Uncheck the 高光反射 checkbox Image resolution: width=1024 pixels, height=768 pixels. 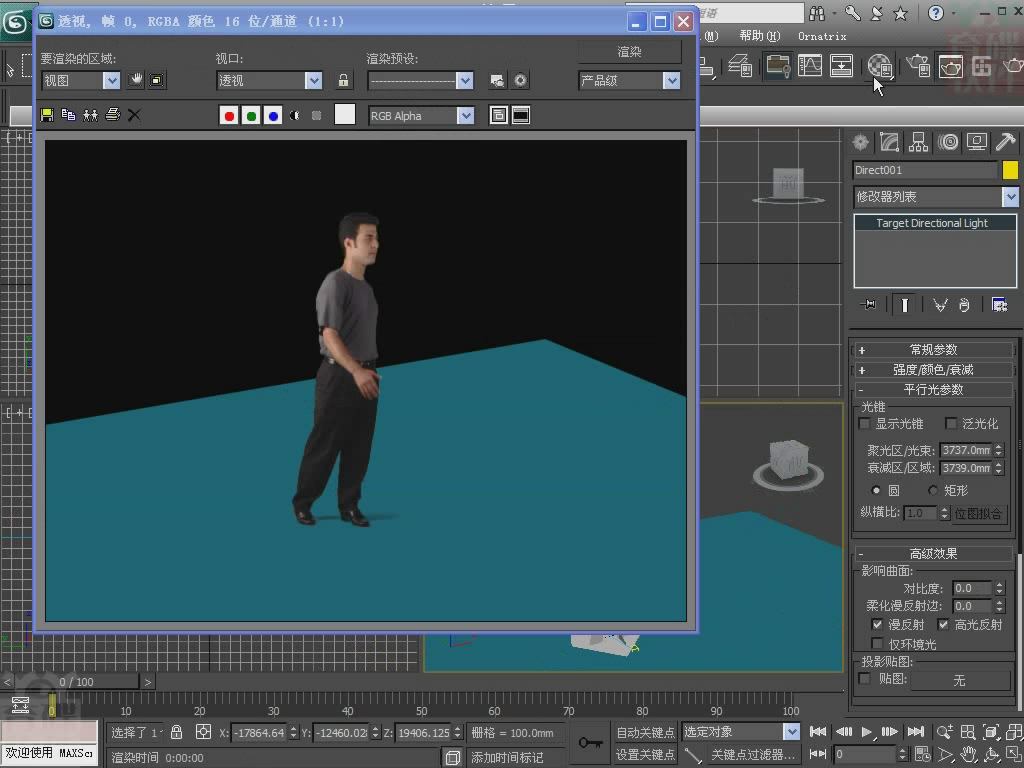click(x=943, y=624)
